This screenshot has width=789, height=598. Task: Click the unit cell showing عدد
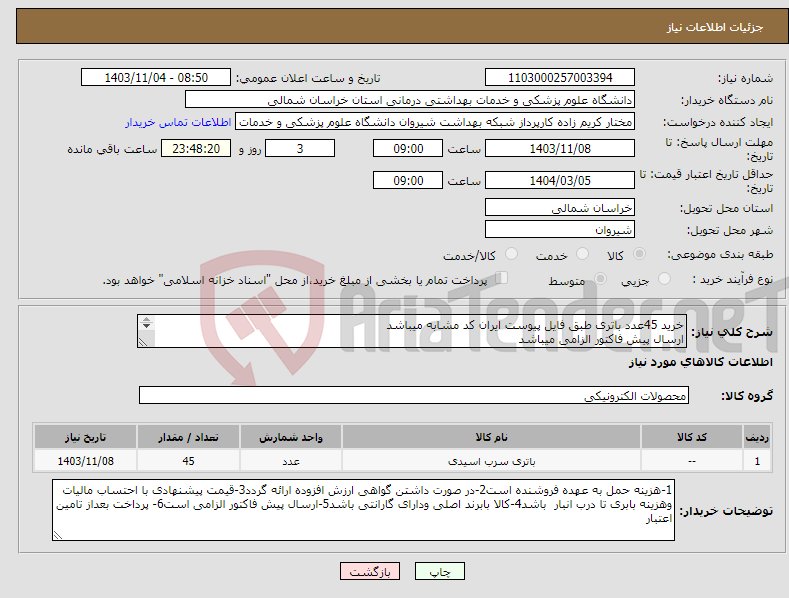point(291,461)
